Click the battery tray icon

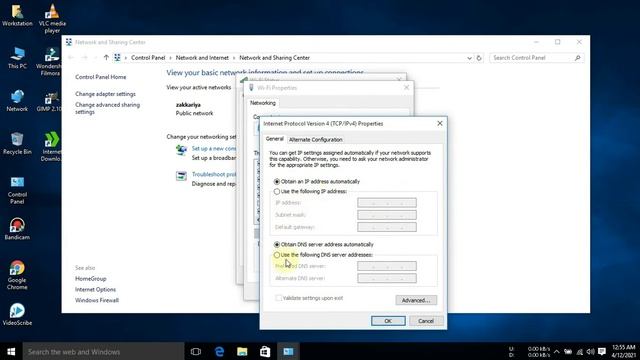pyautogui.click(x=568, y=351)
